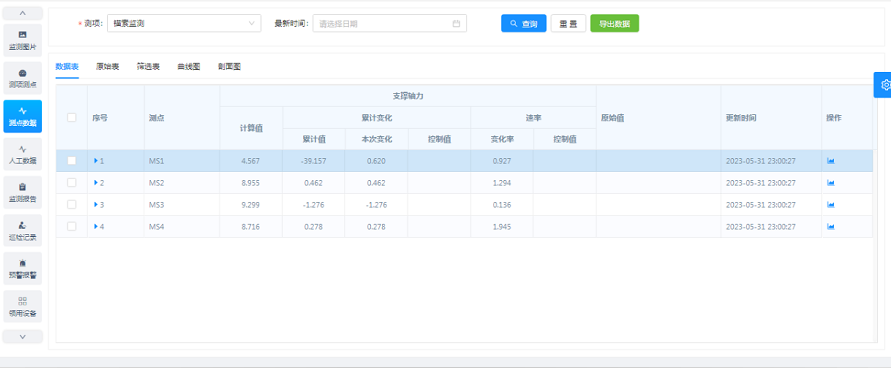
Task: Expand row 1 with the blue triangle
Action: (96, 161)
